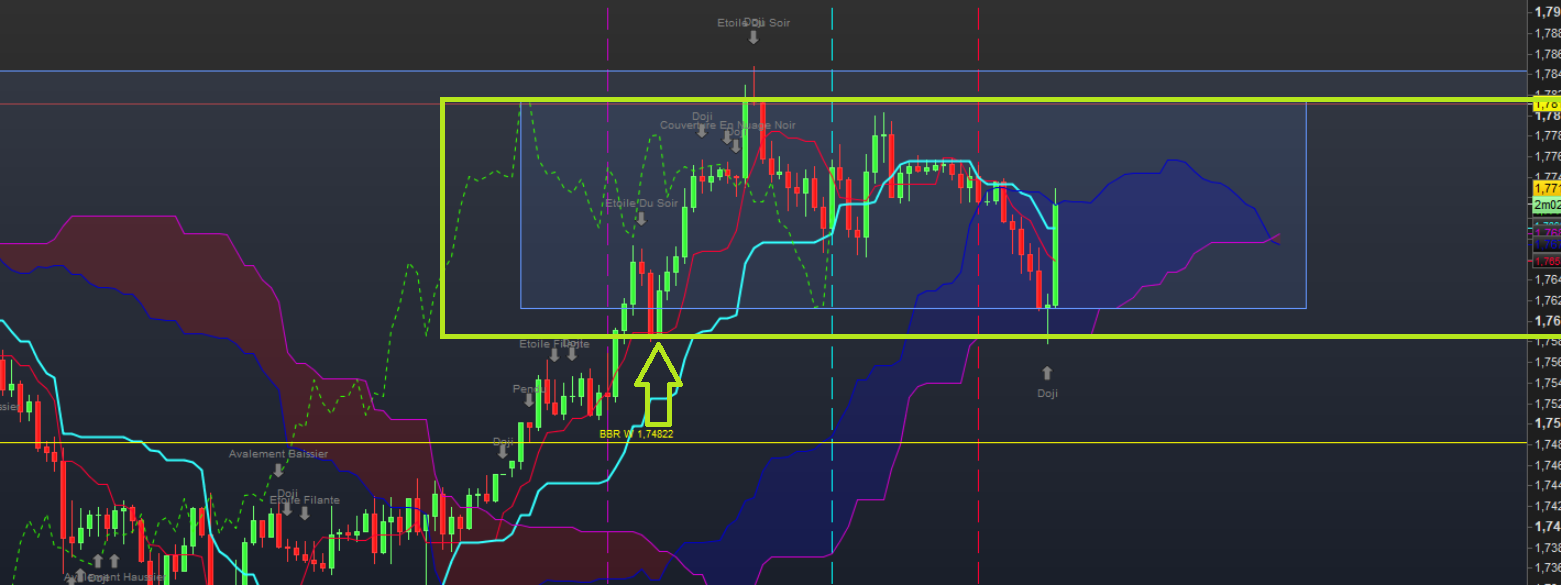The image size is (1561, 585).
Task: Click the 'Couverture En Nuage Noir' pattern label
Action: pyautogui.click(x=728, y=125)
